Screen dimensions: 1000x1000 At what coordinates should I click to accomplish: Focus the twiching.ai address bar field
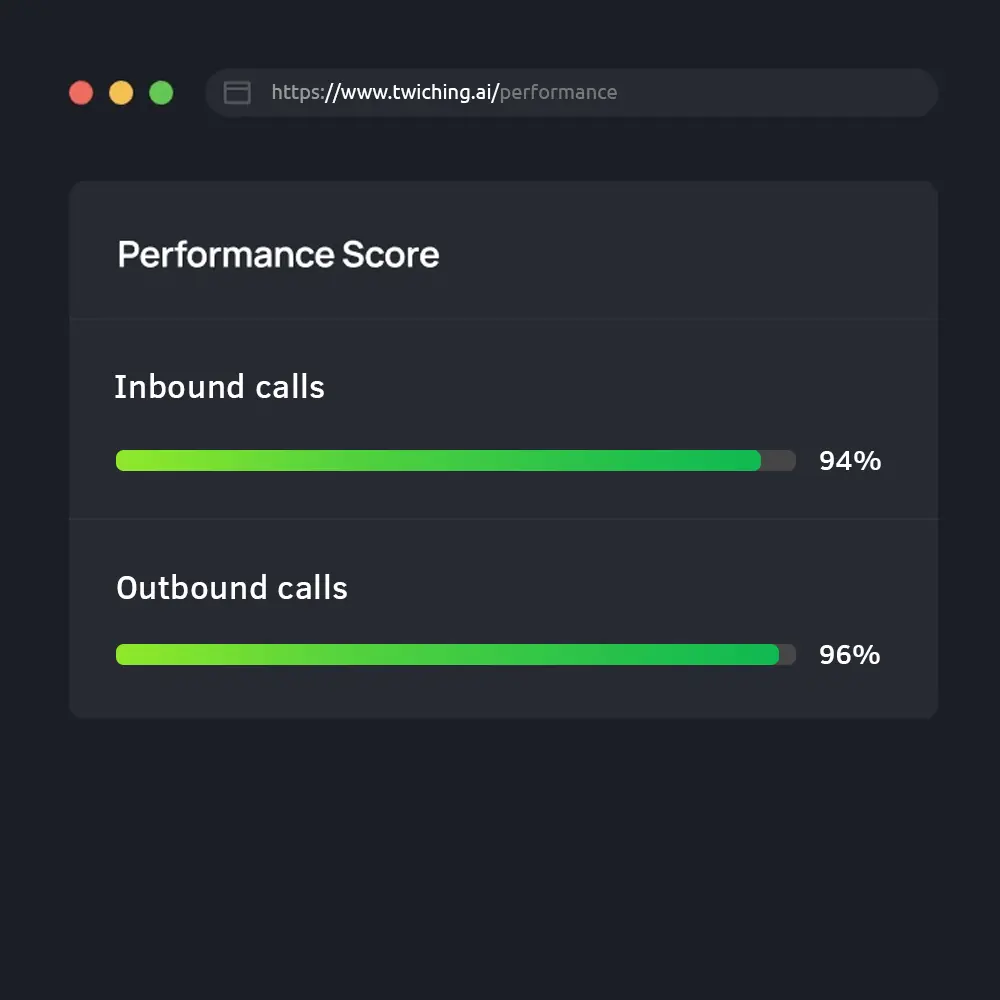click(x=570, y=93)
